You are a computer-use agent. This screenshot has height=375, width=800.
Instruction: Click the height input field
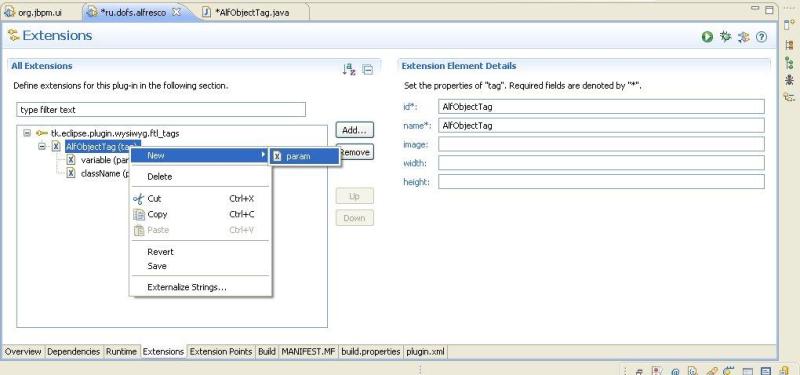601,182
